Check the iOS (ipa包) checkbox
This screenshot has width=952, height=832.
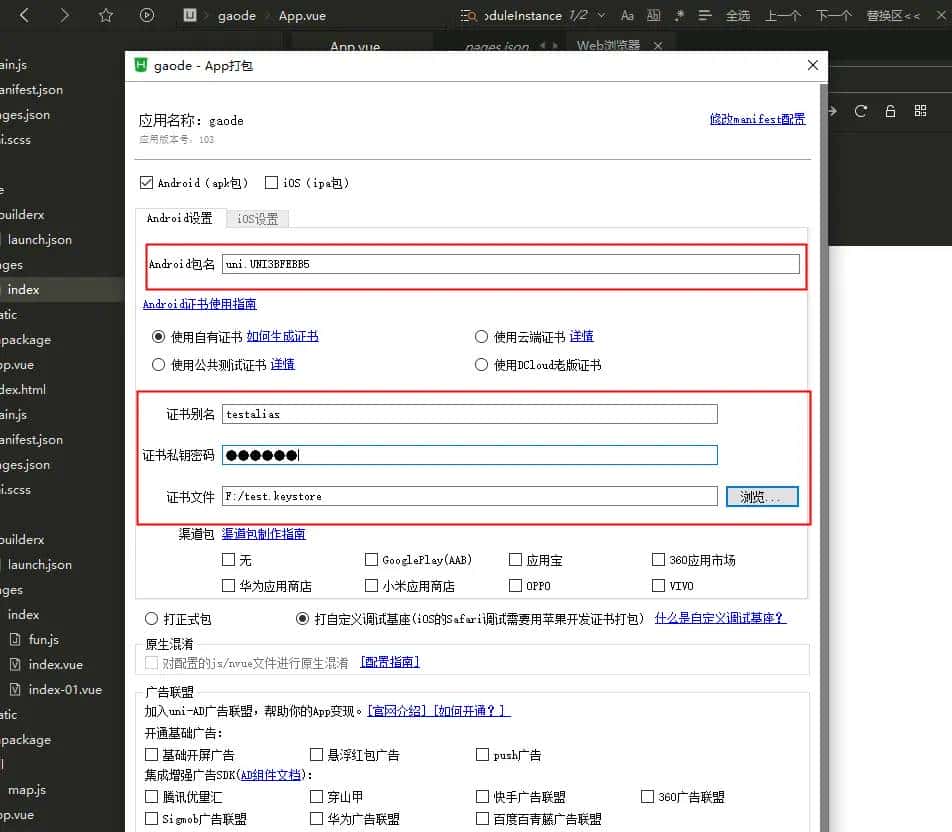pos(270,182)
